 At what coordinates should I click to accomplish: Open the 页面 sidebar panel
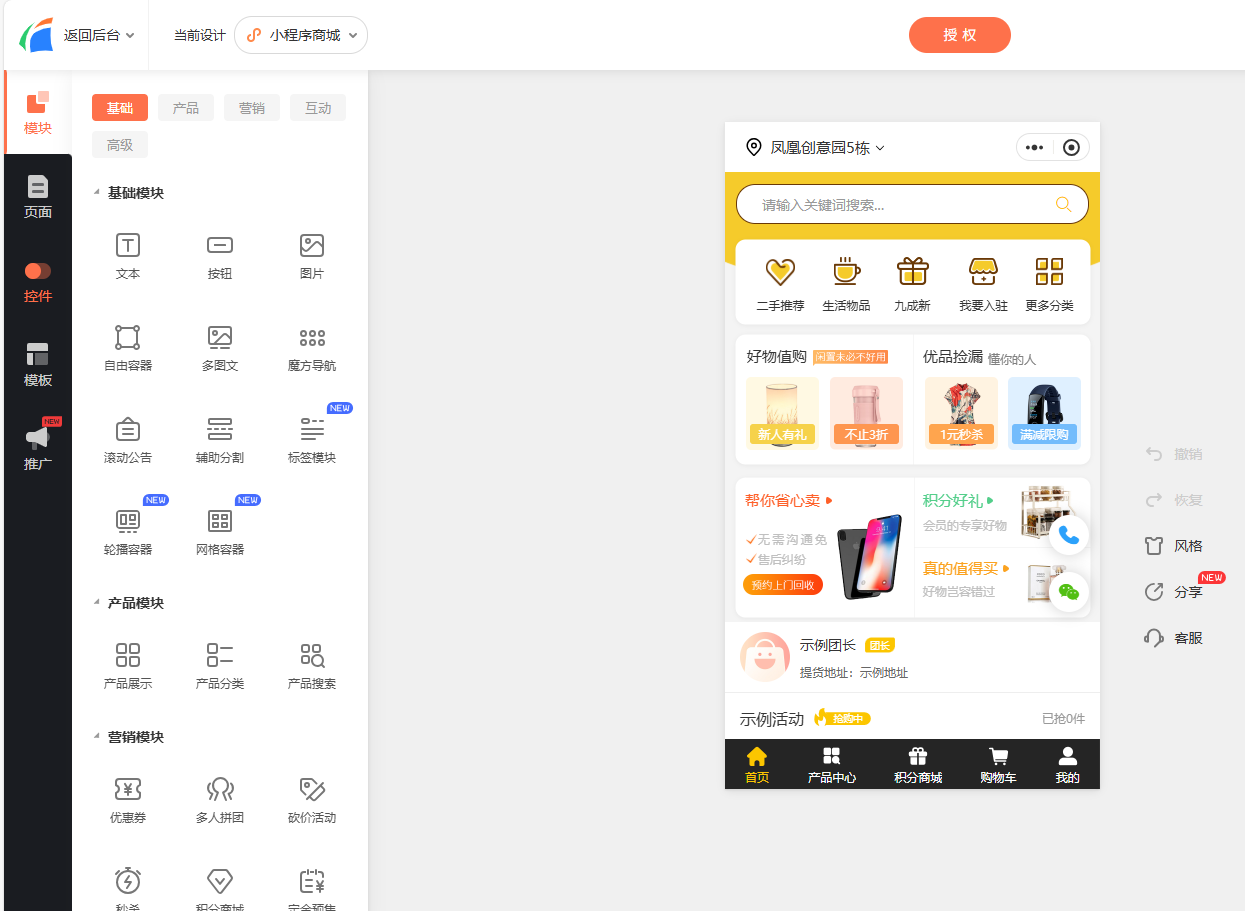[x=38, y=196]
